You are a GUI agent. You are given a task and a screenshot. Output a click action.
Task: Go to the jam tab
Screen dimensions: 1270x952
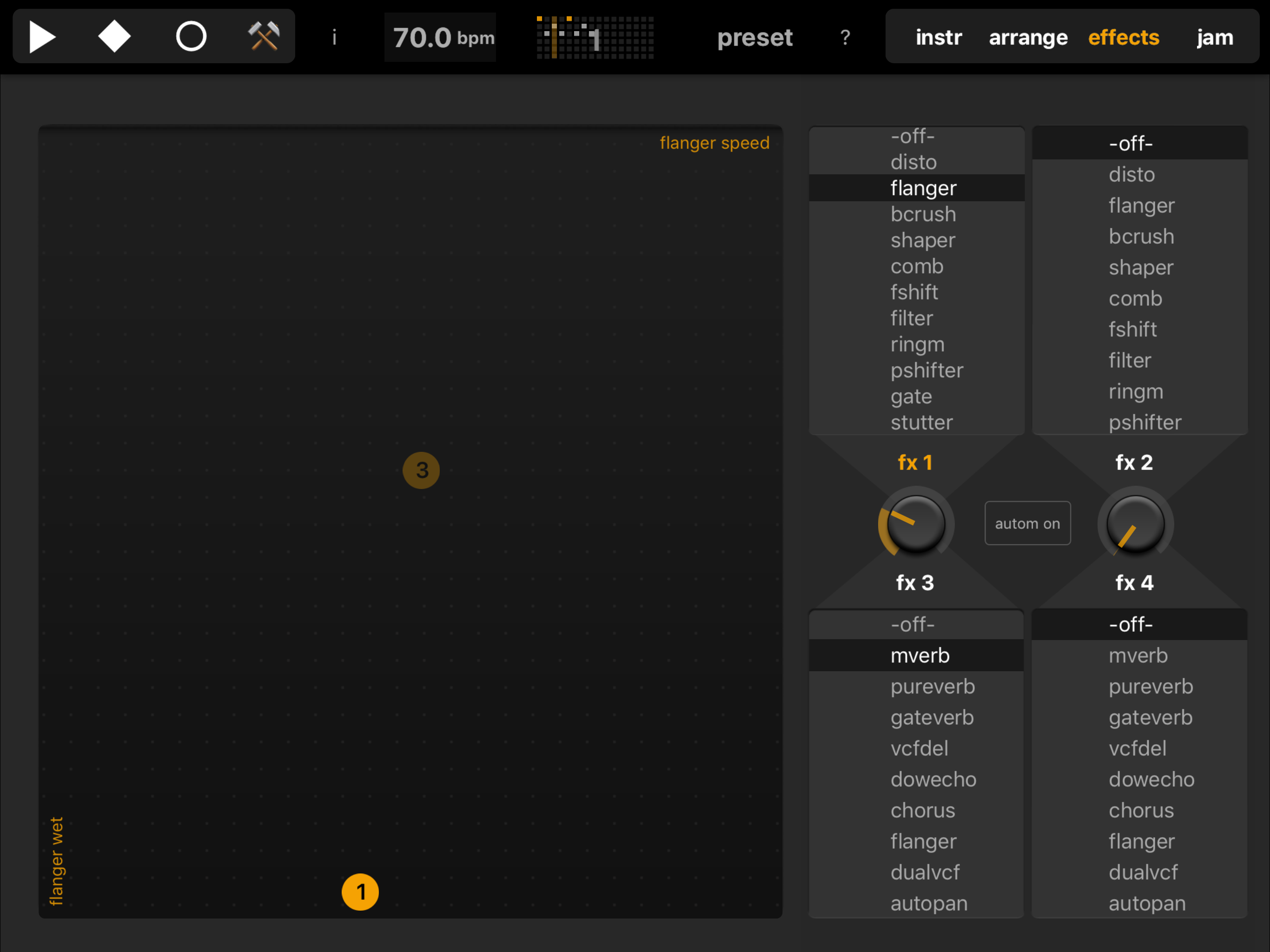click(x=1214, y=38)
